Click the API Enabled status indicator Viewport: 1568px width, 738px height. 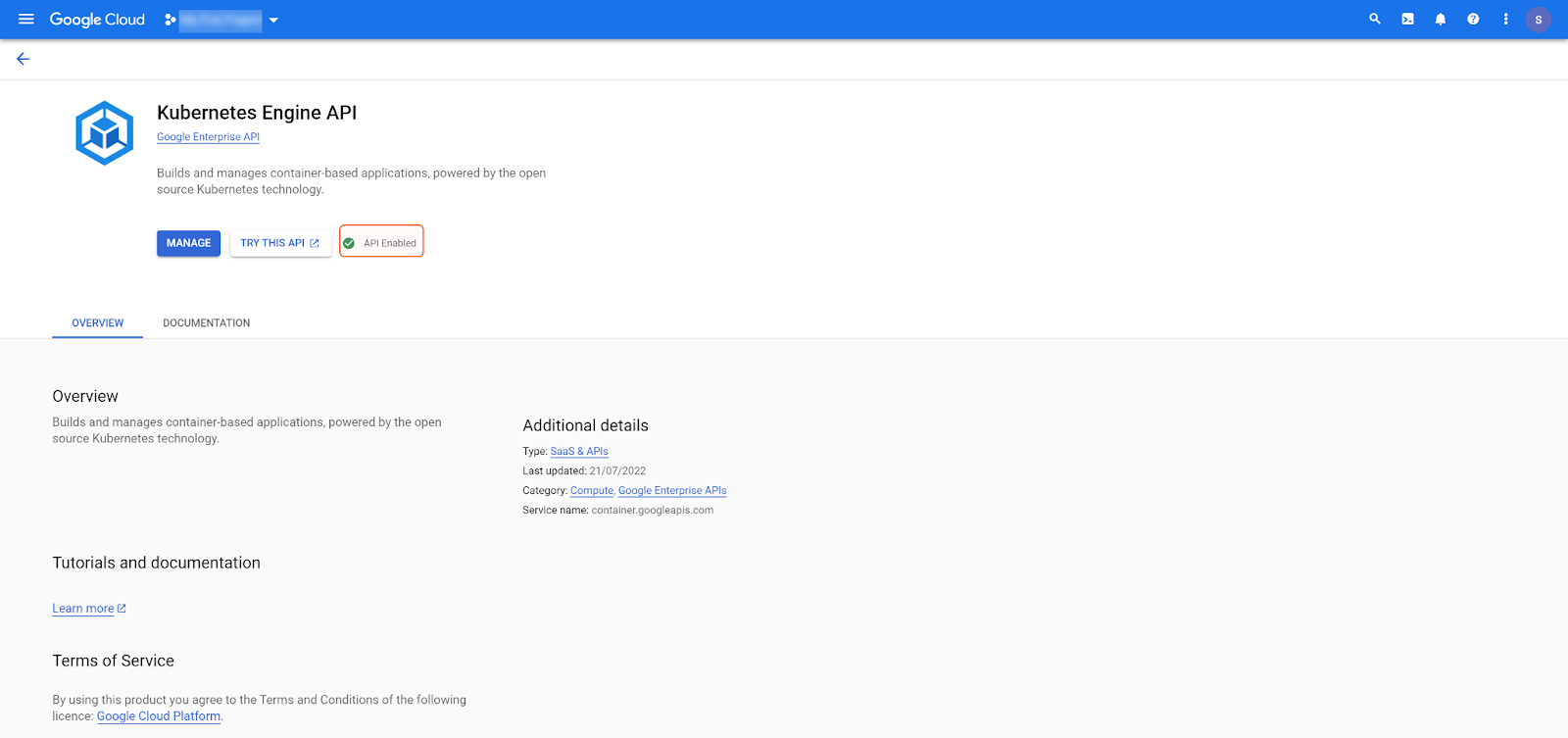pyautogui.click(x=381, y=242)
